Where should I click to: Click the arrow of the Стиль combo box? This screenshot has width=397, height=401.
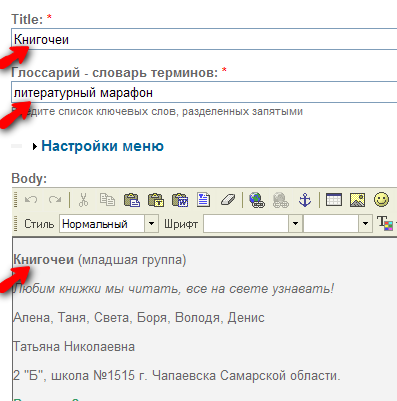151,223
